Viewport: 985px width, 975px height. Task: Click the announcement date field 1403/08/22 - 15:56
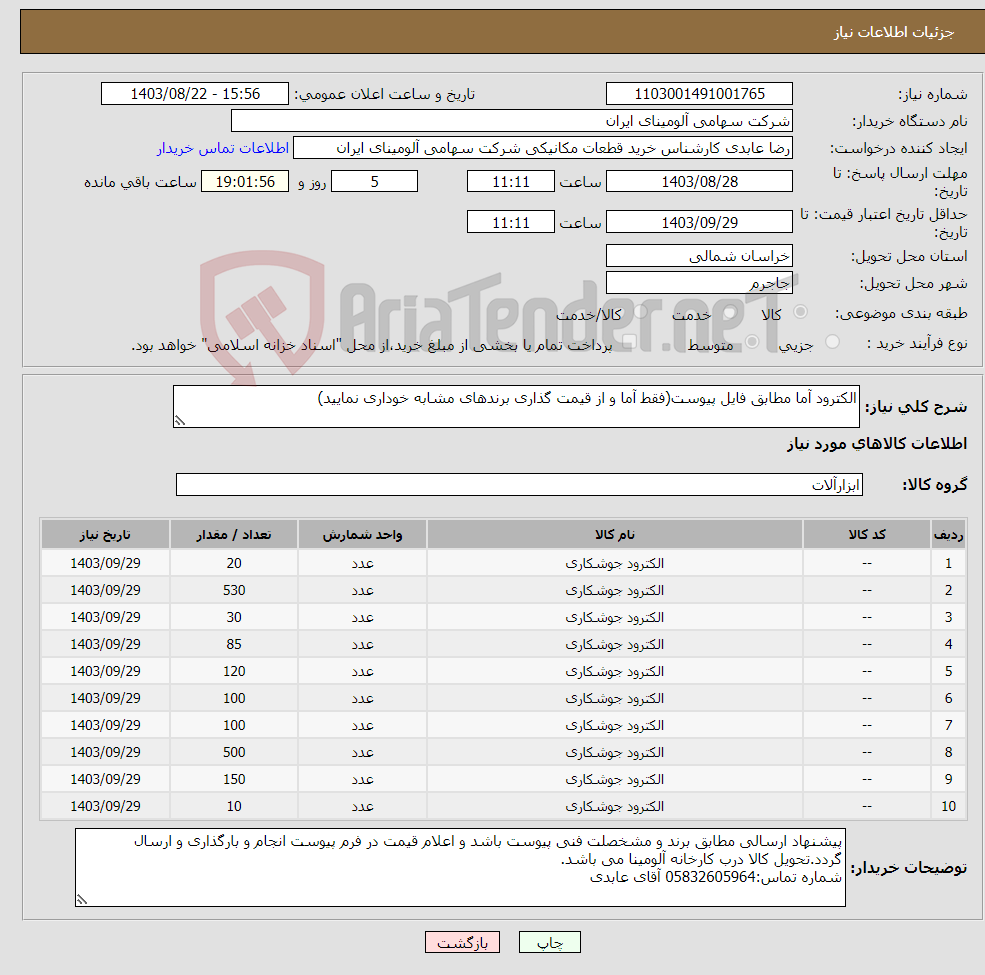point(195,94)
